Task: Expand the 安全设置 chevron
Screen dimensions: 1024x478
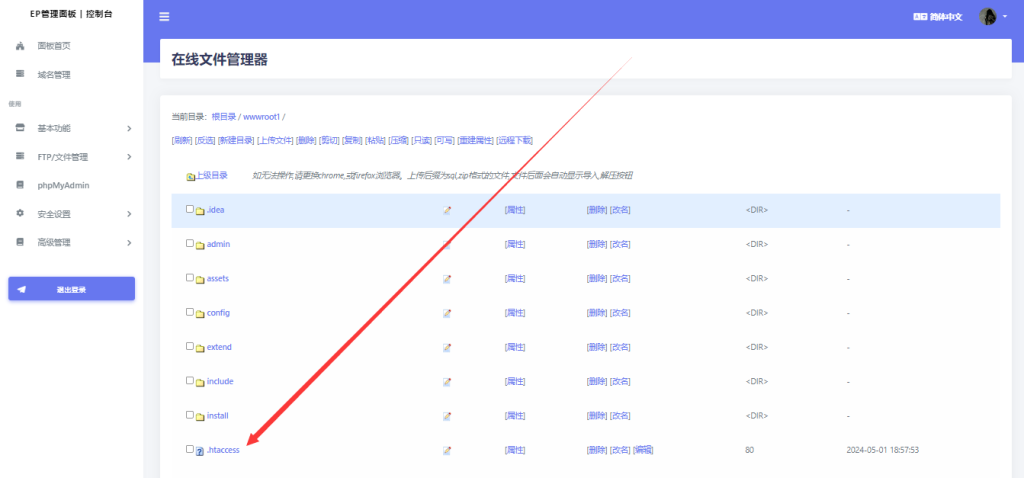Action: click(129, 214)
